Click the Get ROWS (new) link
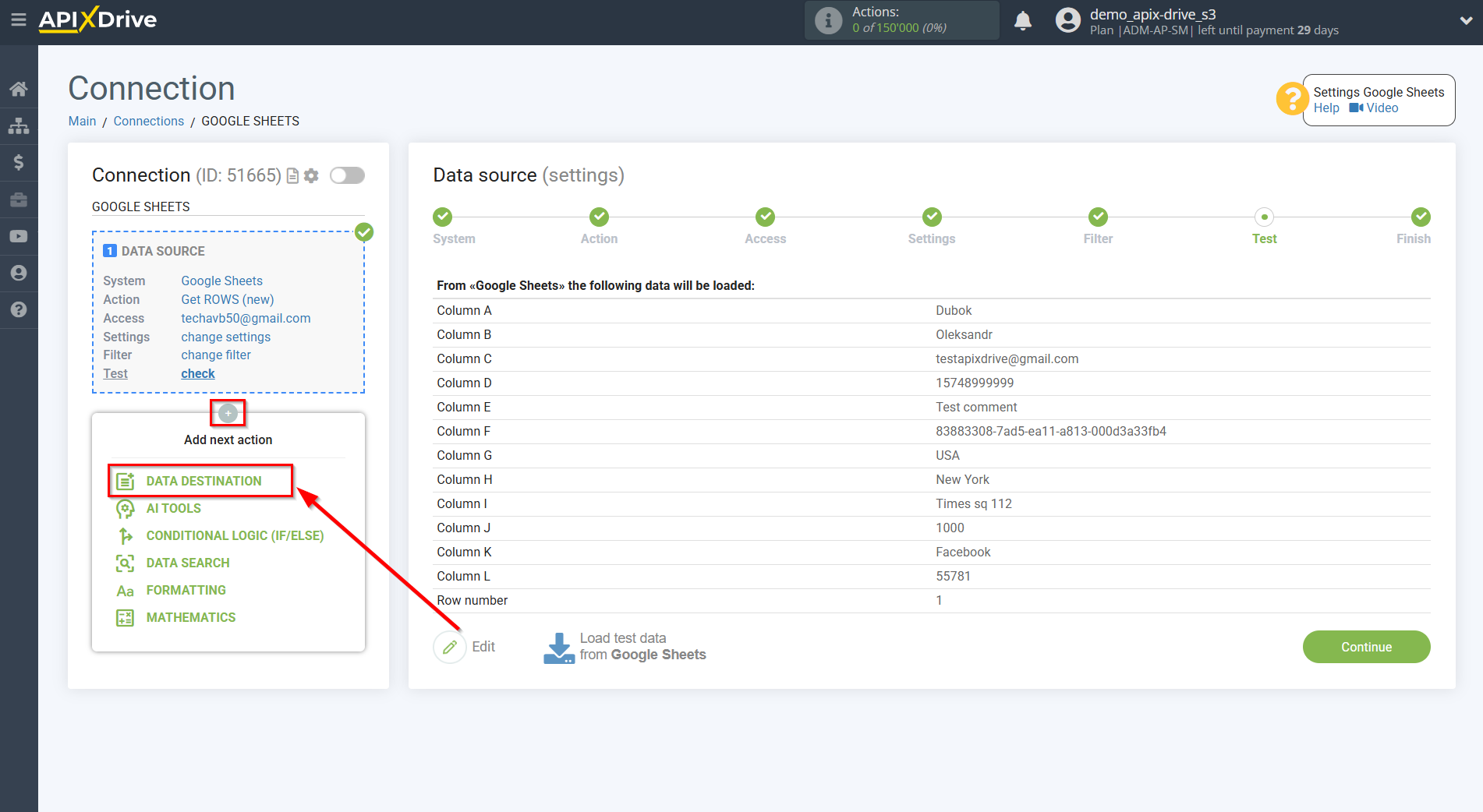 [x=228, y=299]
